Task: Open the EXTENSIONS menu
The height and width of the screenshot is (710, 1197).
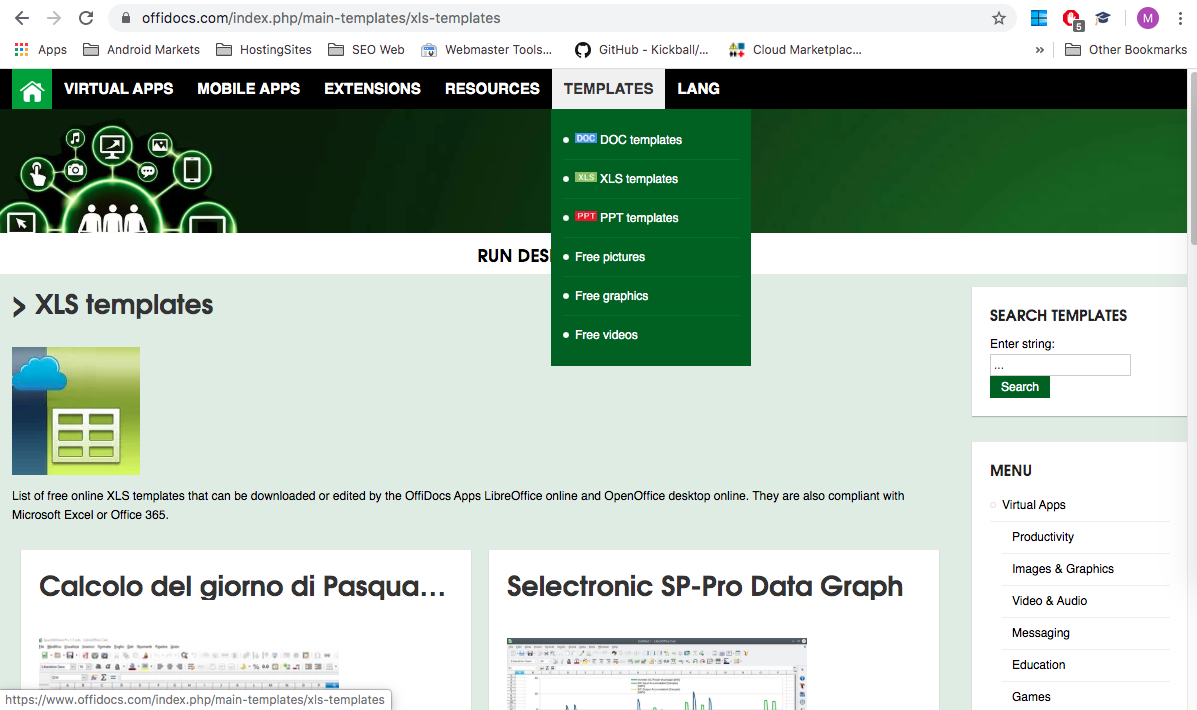Action: coord(372,88)
